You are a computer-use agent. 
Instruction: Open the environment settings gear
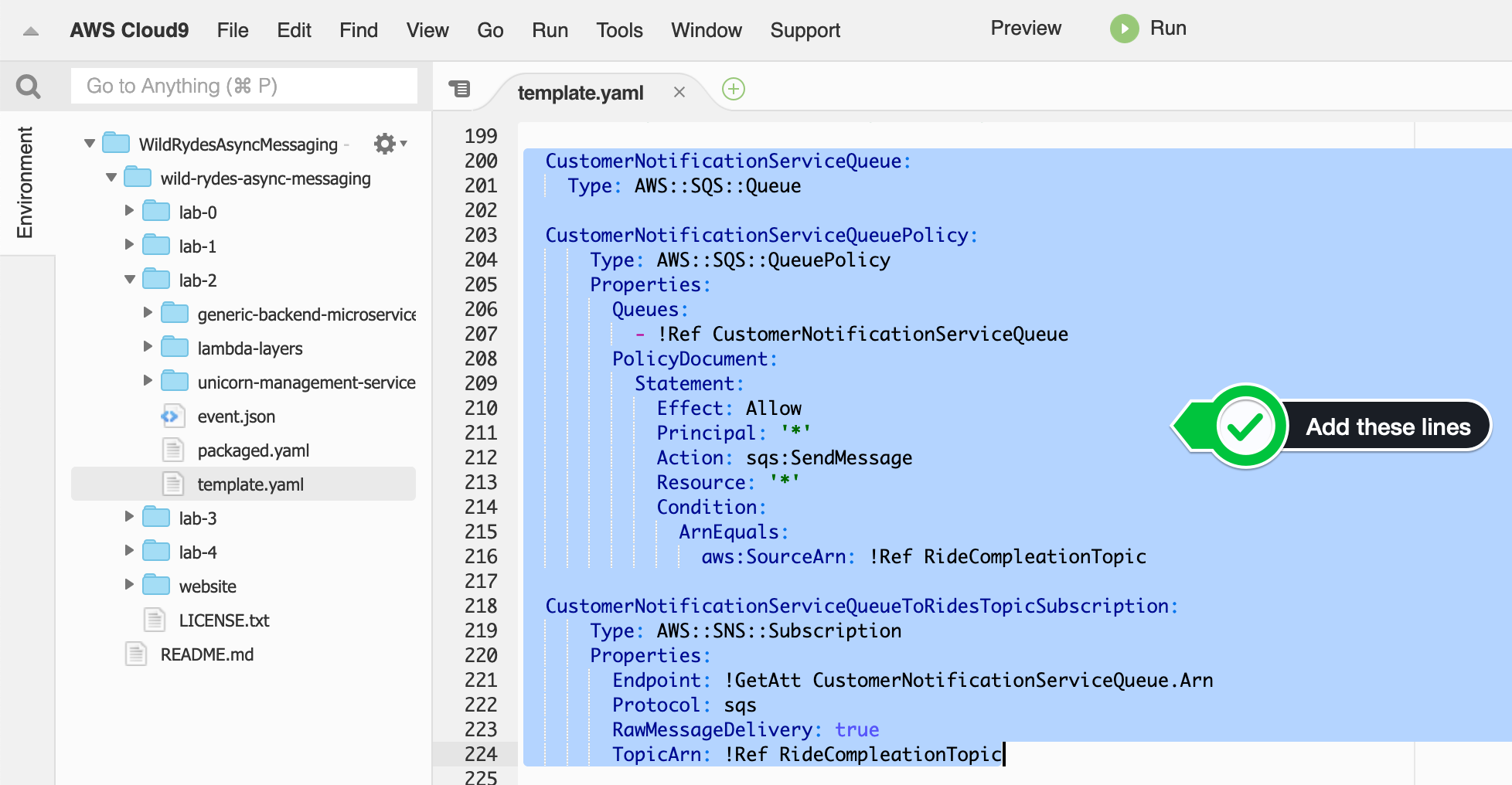[x=385, y=144]
